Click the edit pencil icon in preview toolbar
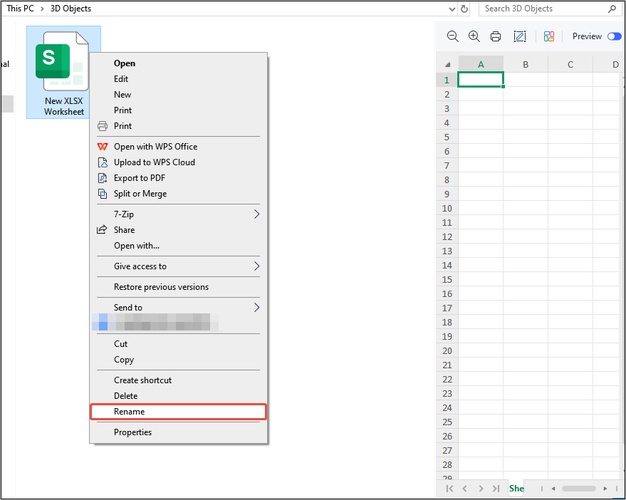The image size is (626, 500). 519,36
